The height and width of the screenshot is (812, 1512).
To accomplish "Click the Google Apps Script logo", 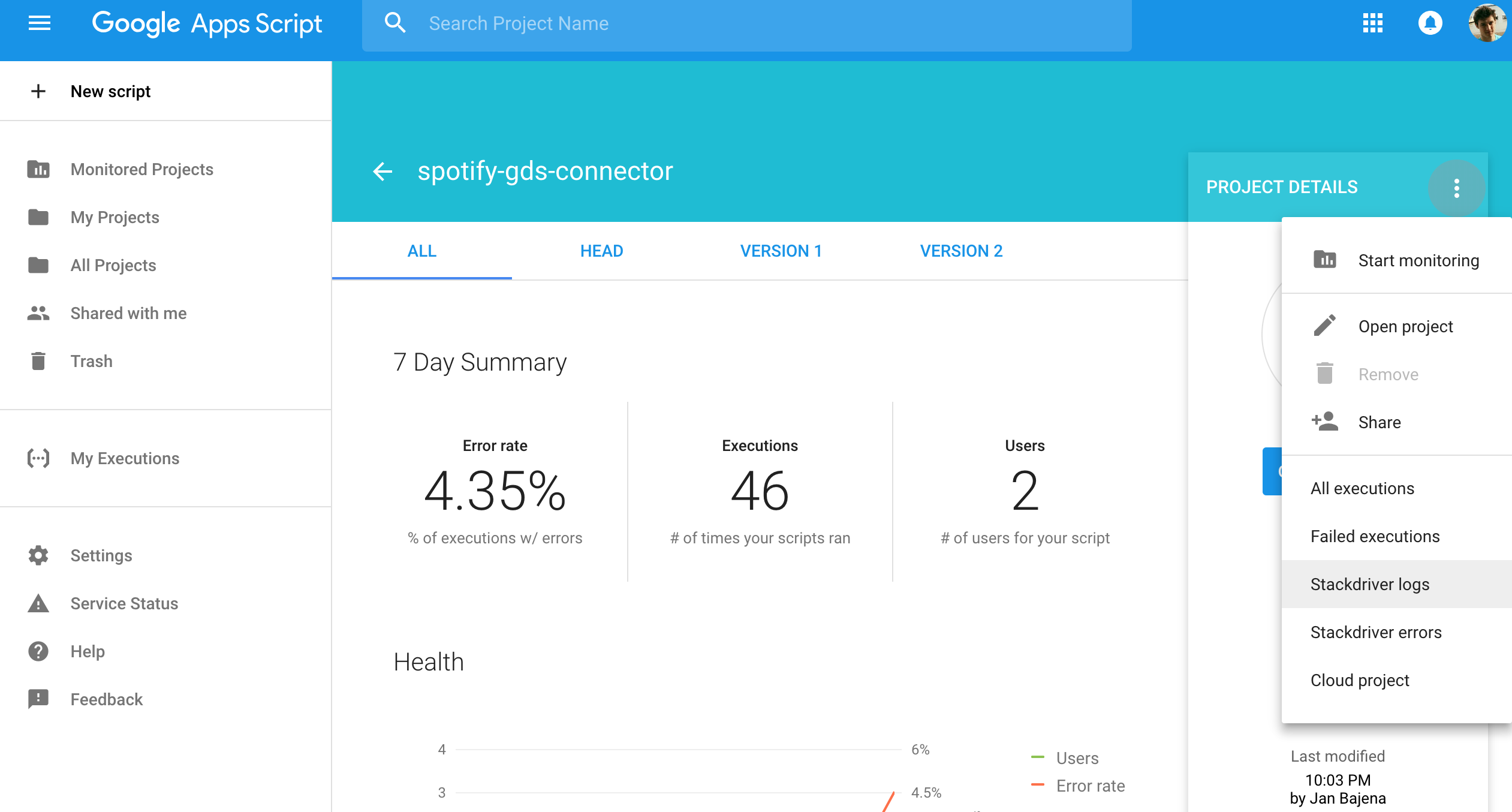I will click(207, 24).
